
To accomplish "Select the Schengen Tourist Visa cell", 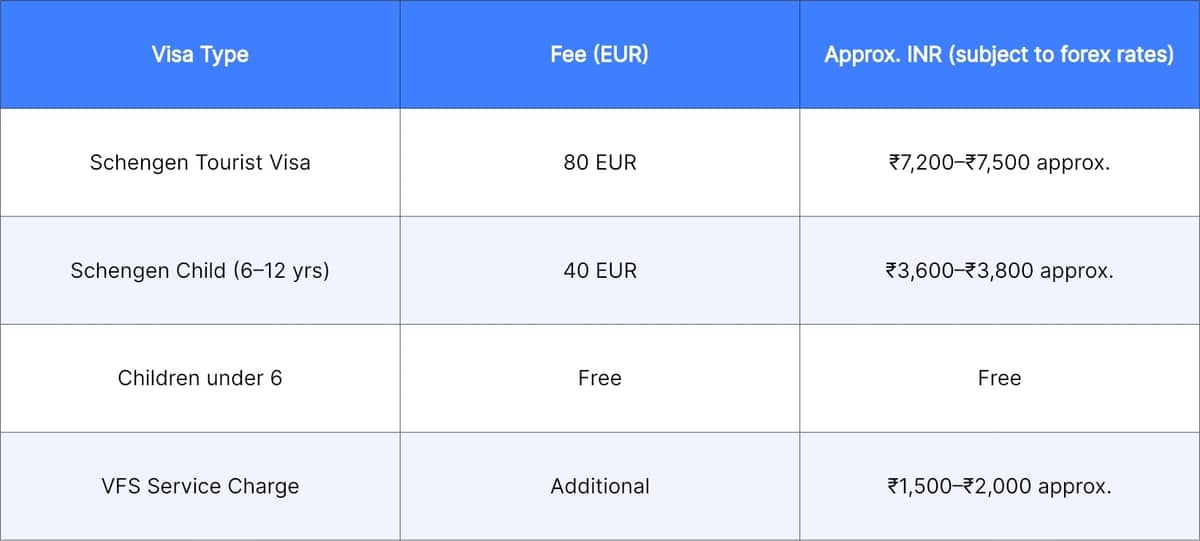I will point(200,162).
